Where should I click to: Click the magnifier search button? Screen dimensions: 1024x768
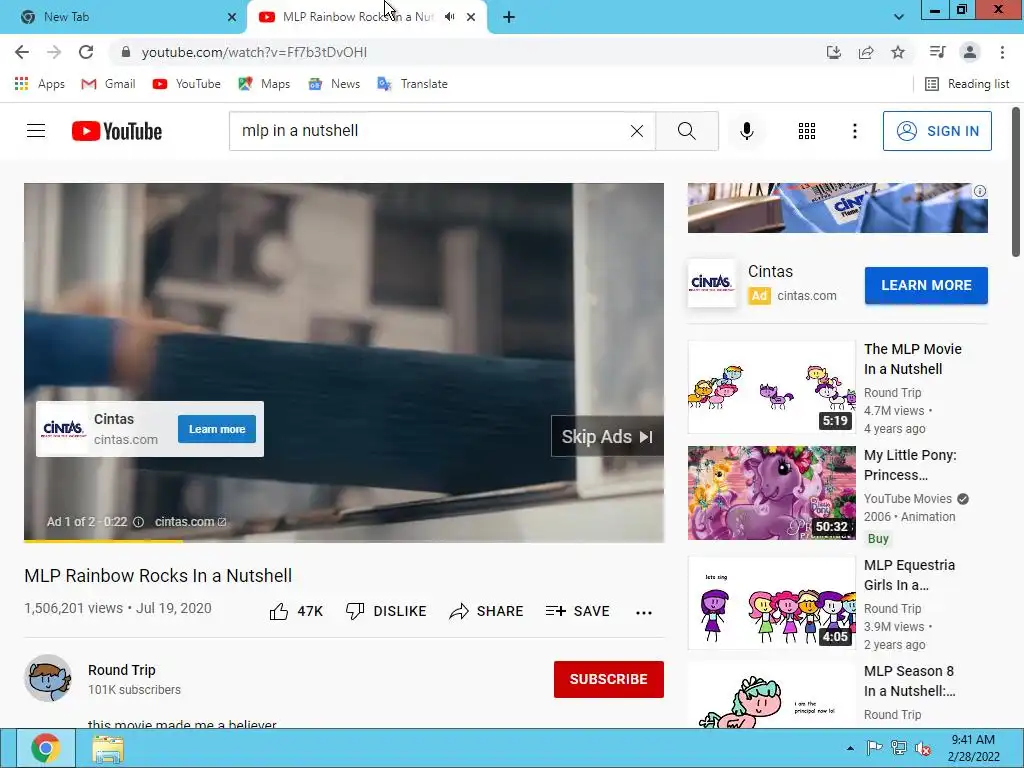(x=686, y=131)
